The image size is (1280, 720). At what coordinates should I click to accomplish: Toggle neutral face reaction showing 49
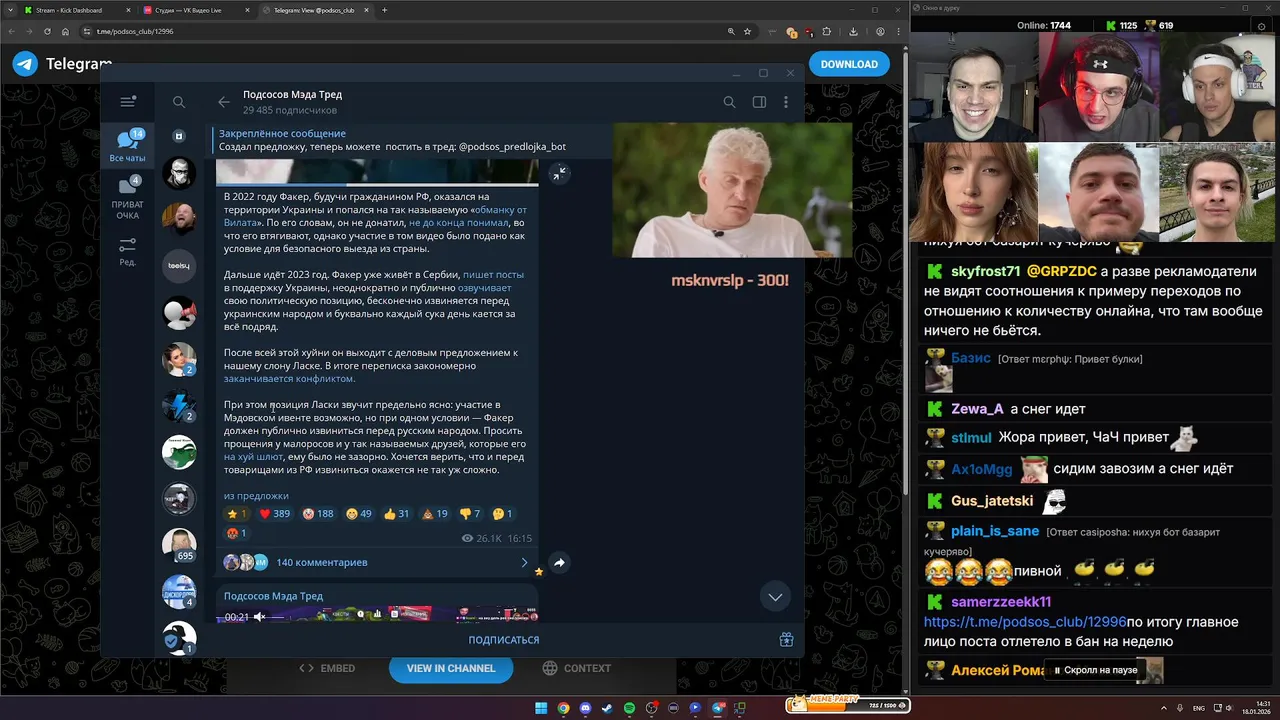click(359, 514)
